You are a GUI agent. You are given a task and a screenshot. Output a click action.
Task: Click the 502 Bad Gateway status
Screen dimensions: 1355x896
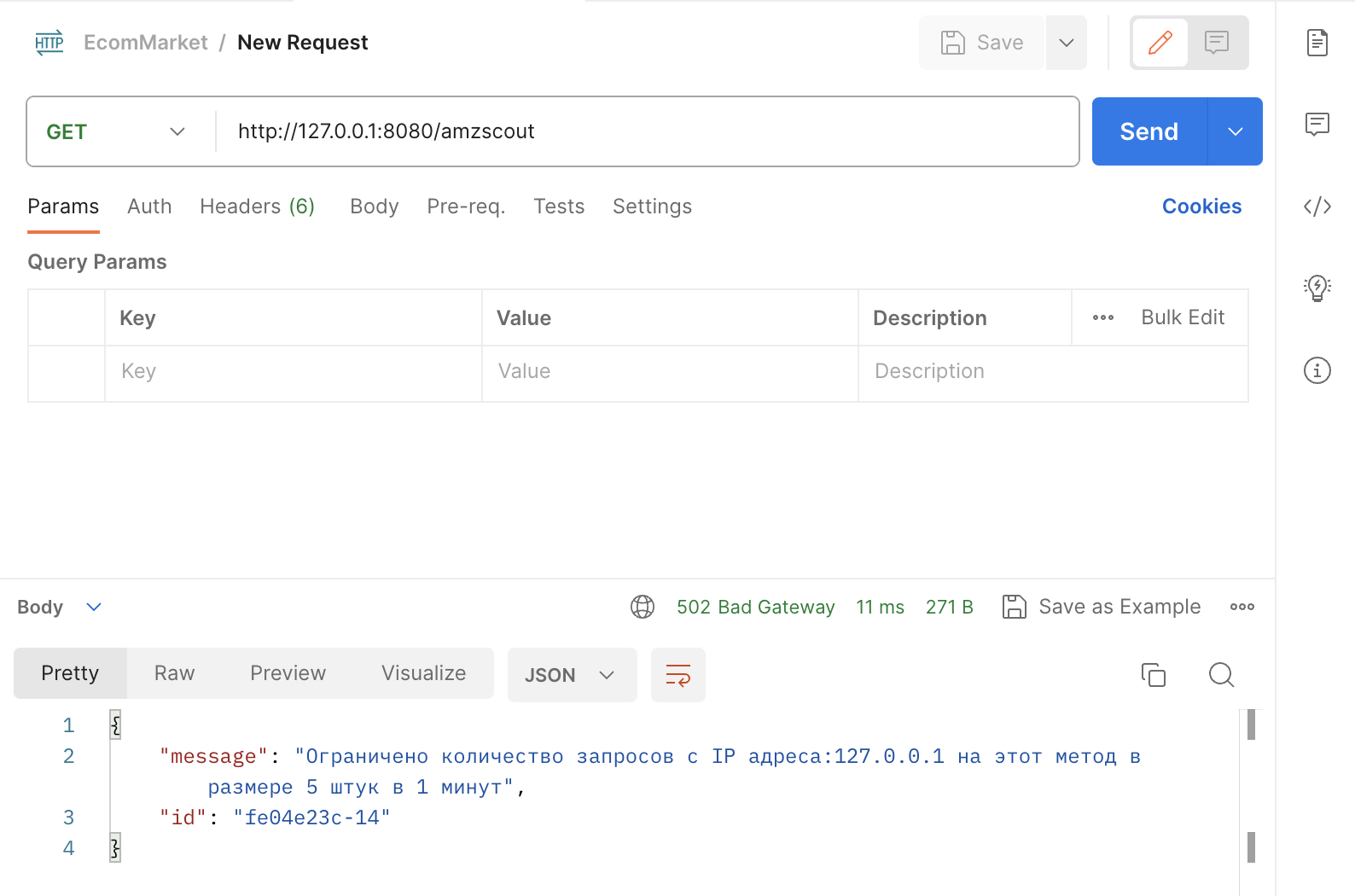pyautogui.click(x=755, y=607)
